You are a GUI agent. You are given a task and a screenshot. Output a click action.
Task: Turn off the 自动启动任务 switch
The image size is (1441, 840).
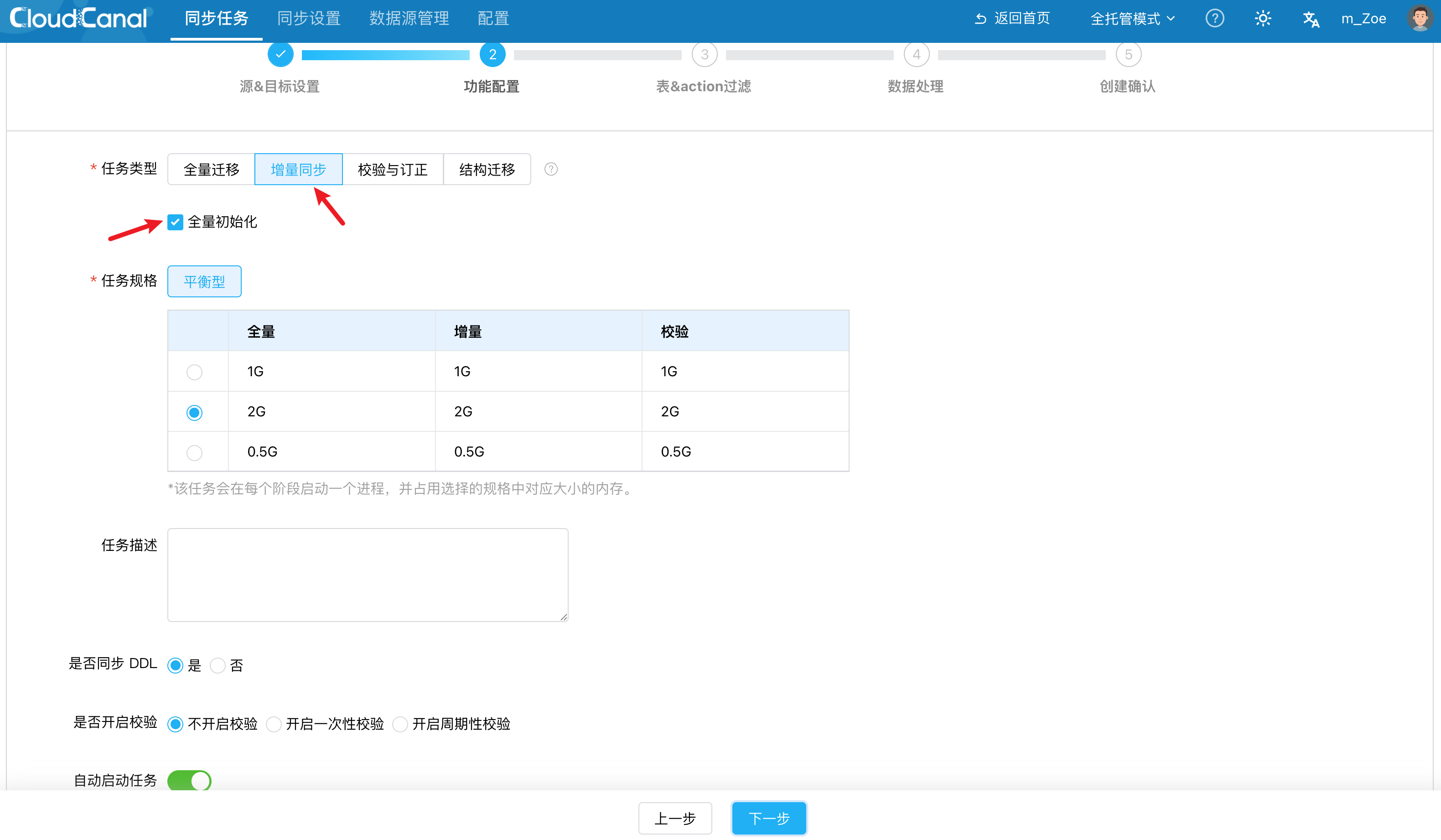click(189, 780)
